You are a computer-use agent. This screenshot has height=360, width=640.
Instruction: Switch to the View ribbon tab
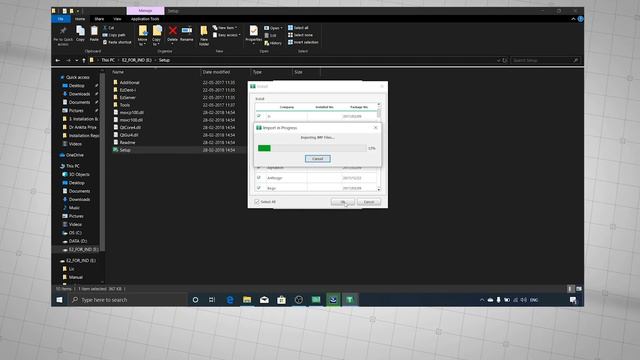pyautogui.click(x=118, y=19)
